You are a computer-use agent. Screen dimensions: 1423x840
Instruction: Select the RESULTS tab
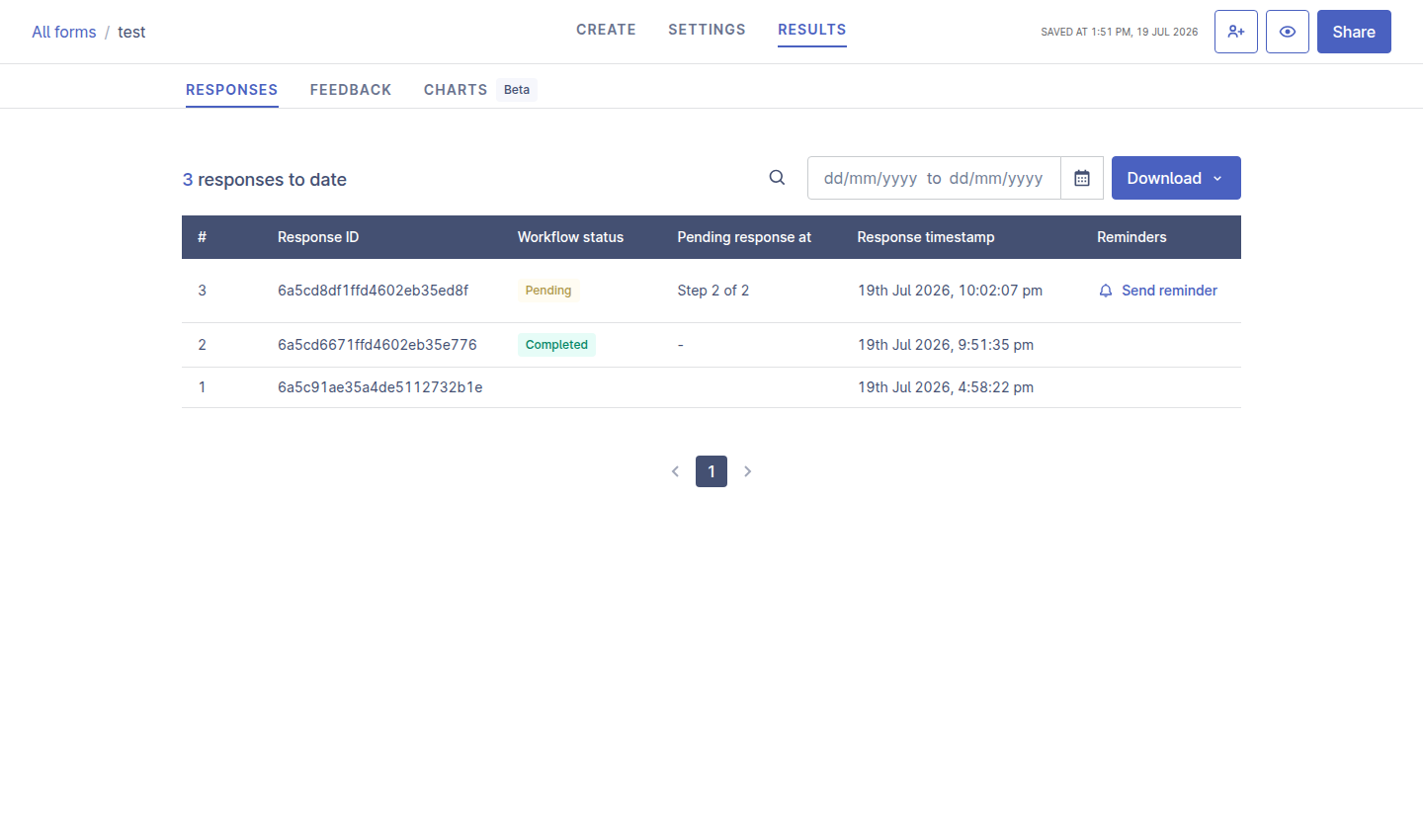point(812,30)
